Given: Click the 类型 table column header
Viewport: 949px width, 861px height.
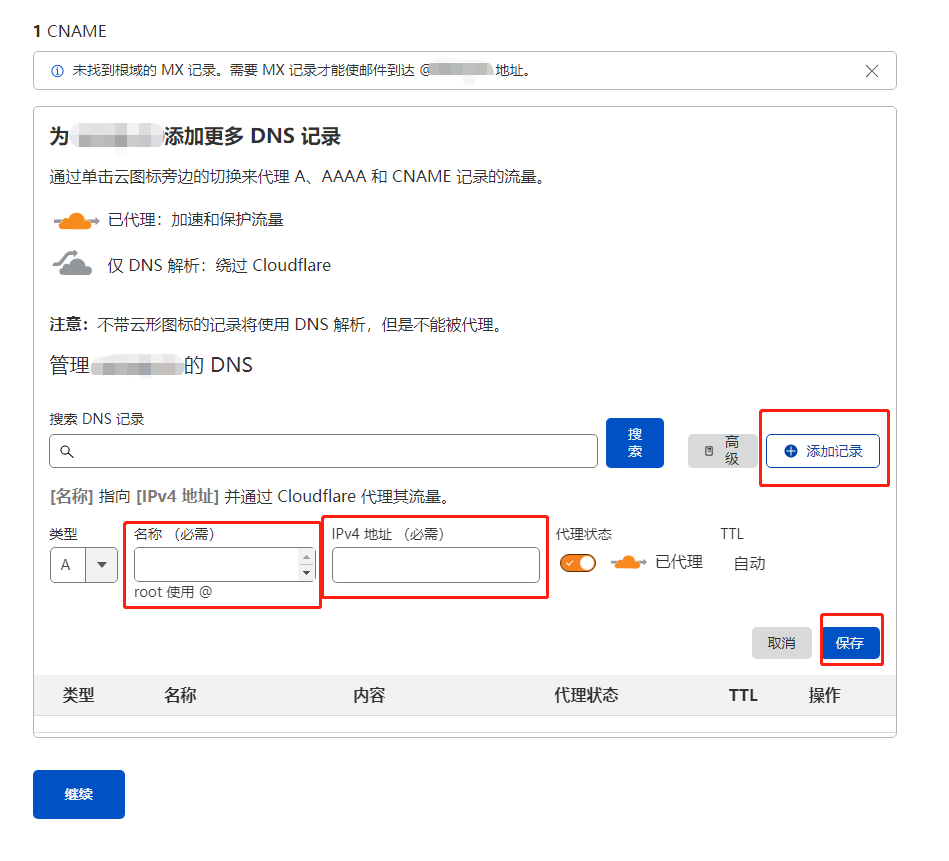Looking at the screenshot, I should [x=79, y=695].
